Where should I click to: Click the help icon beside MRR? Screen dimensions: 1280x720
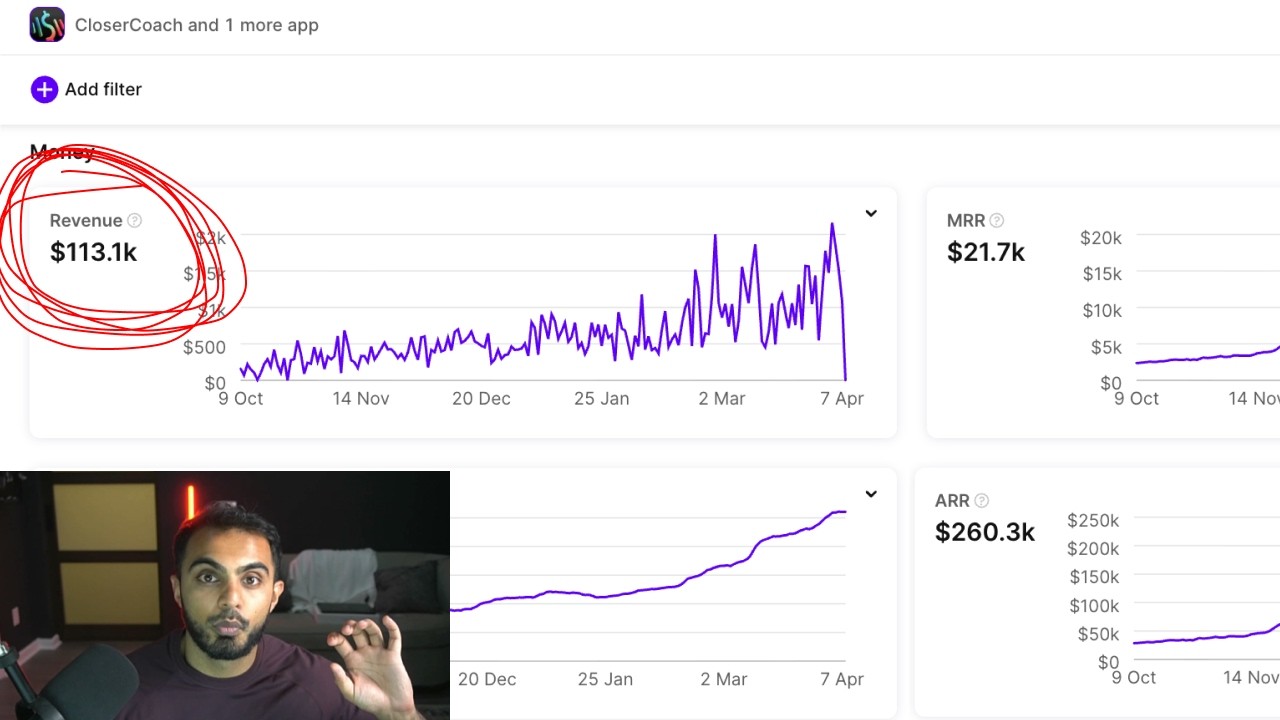pyautogui.click(x=996, y=221)
